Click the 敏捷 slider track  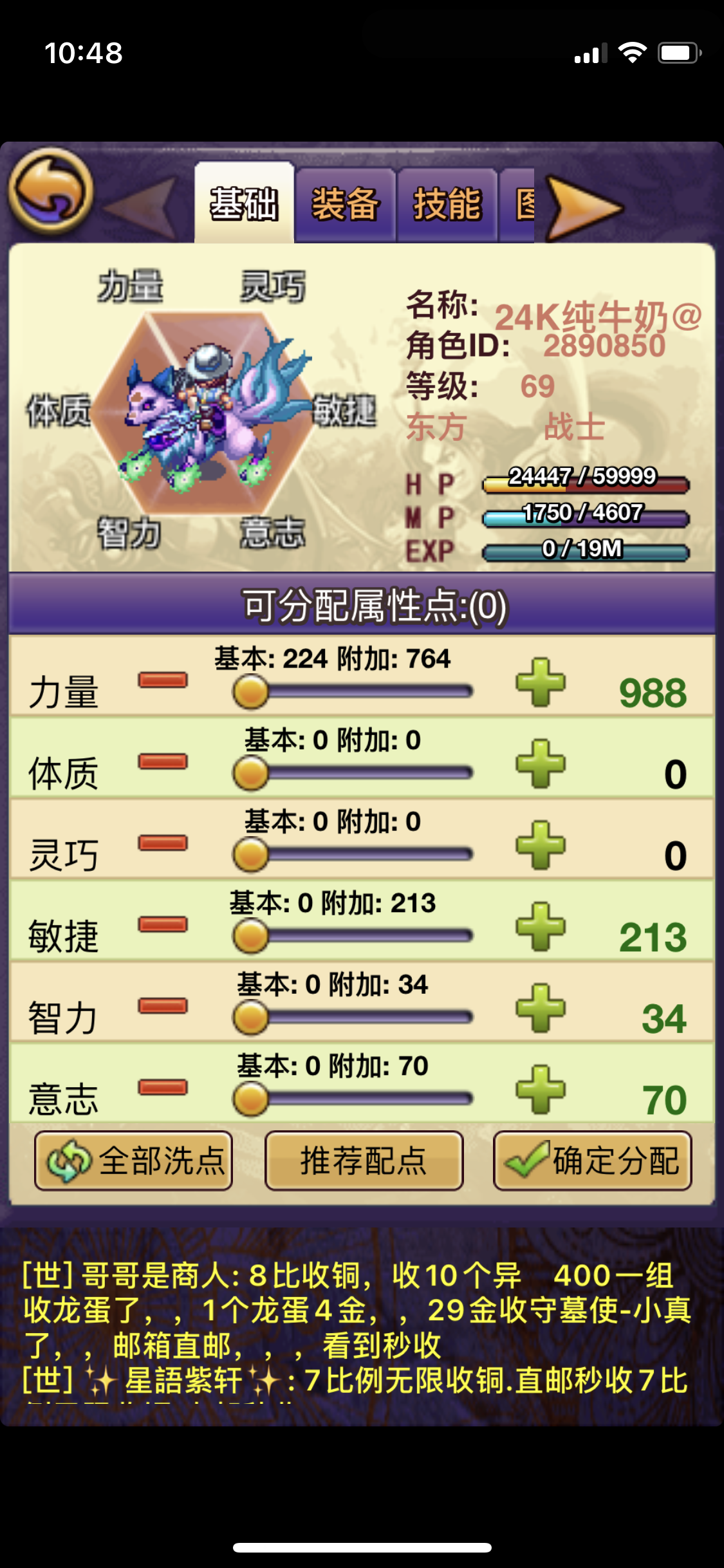coord(353,936)
